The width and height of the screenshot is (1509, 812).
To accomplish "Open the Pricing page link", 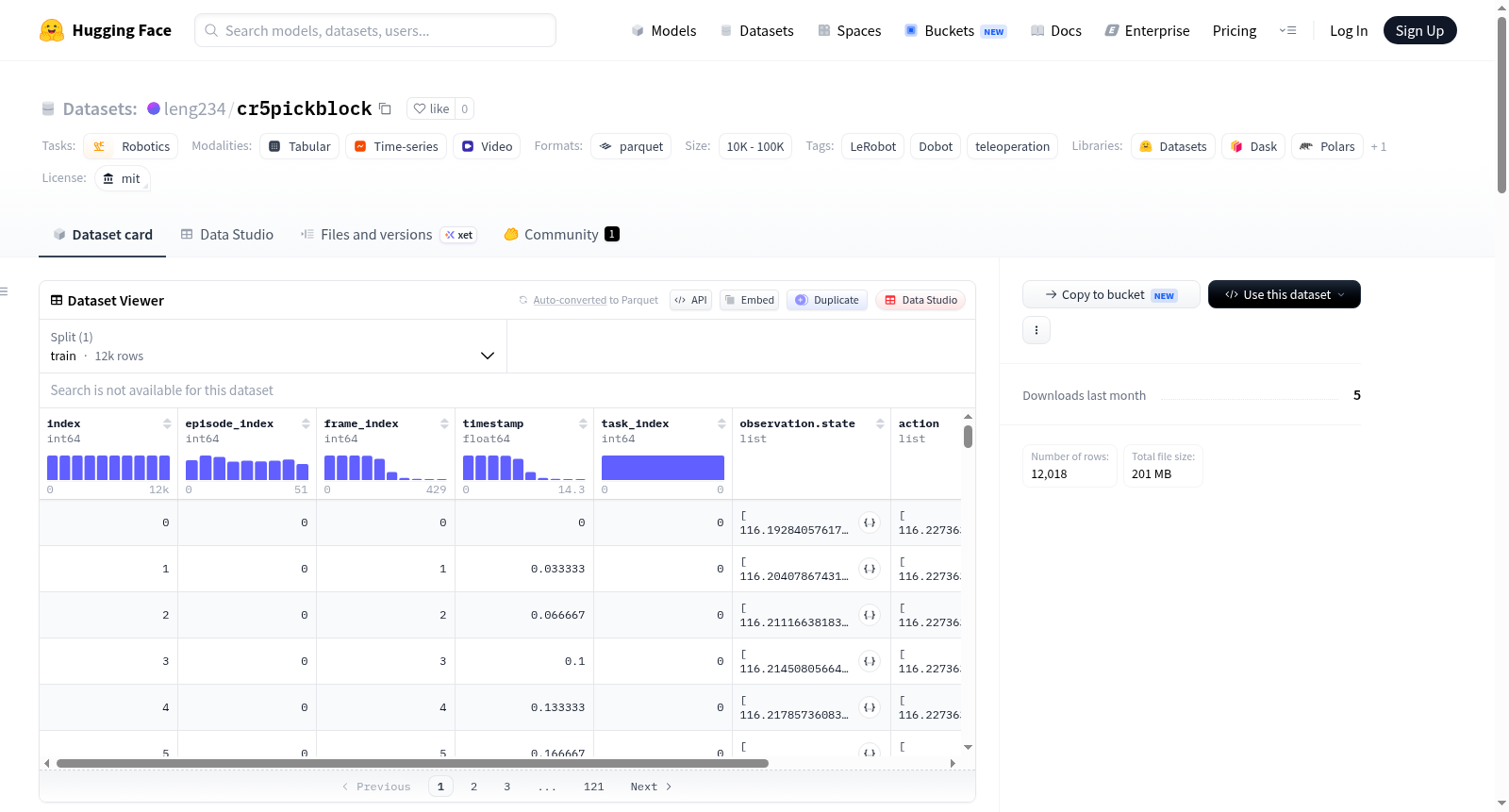I will click(1235, 30).
